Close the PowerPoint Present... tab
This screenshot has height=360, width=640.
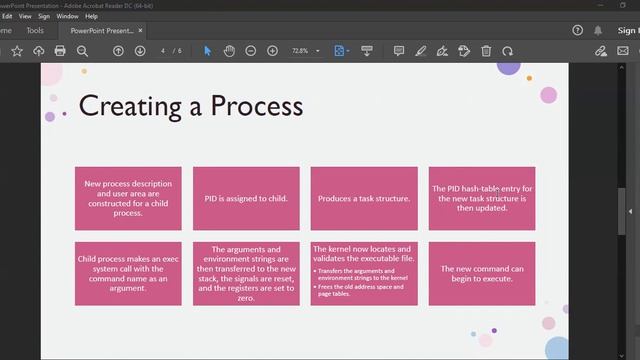click(x=140, y=30)
